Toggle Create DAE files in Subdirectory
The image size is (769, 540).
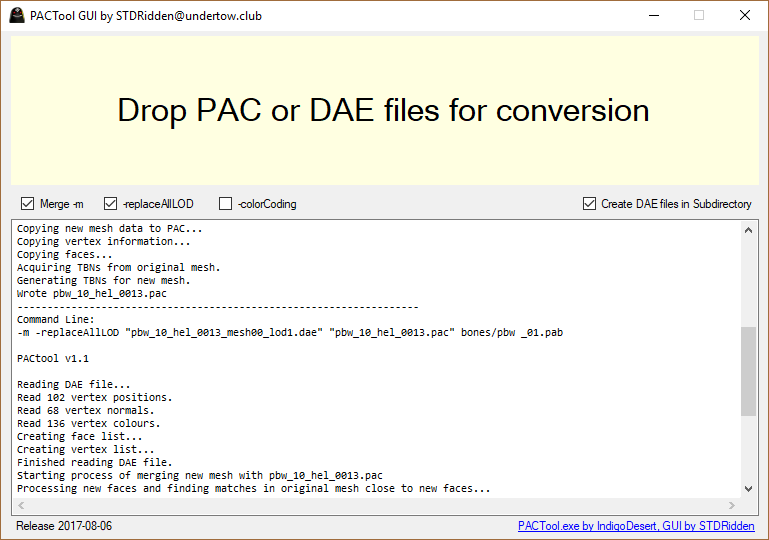coord(590,204)
